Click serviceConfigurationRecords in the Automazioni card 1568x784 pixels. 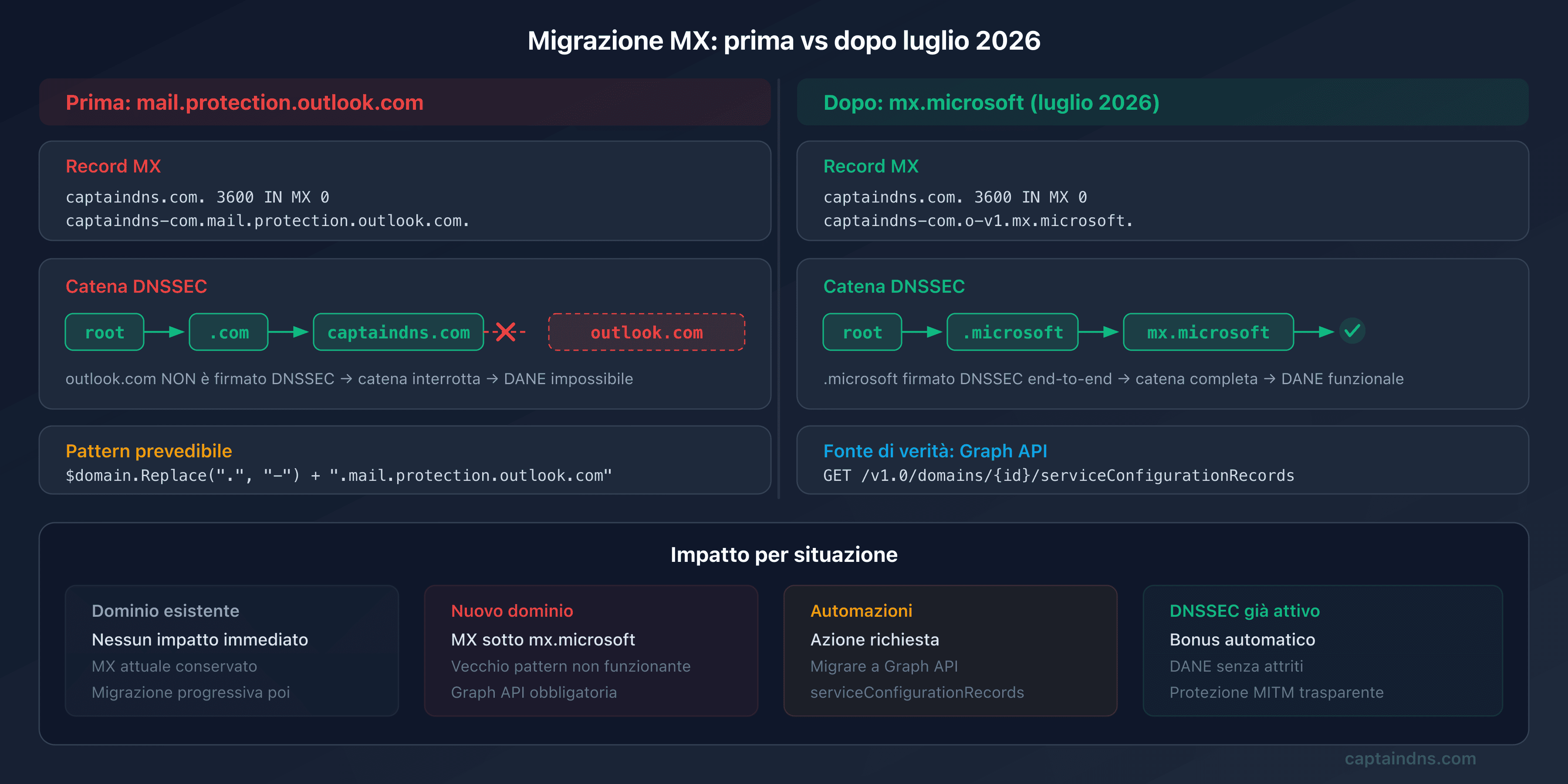click(x=917, y=692)
